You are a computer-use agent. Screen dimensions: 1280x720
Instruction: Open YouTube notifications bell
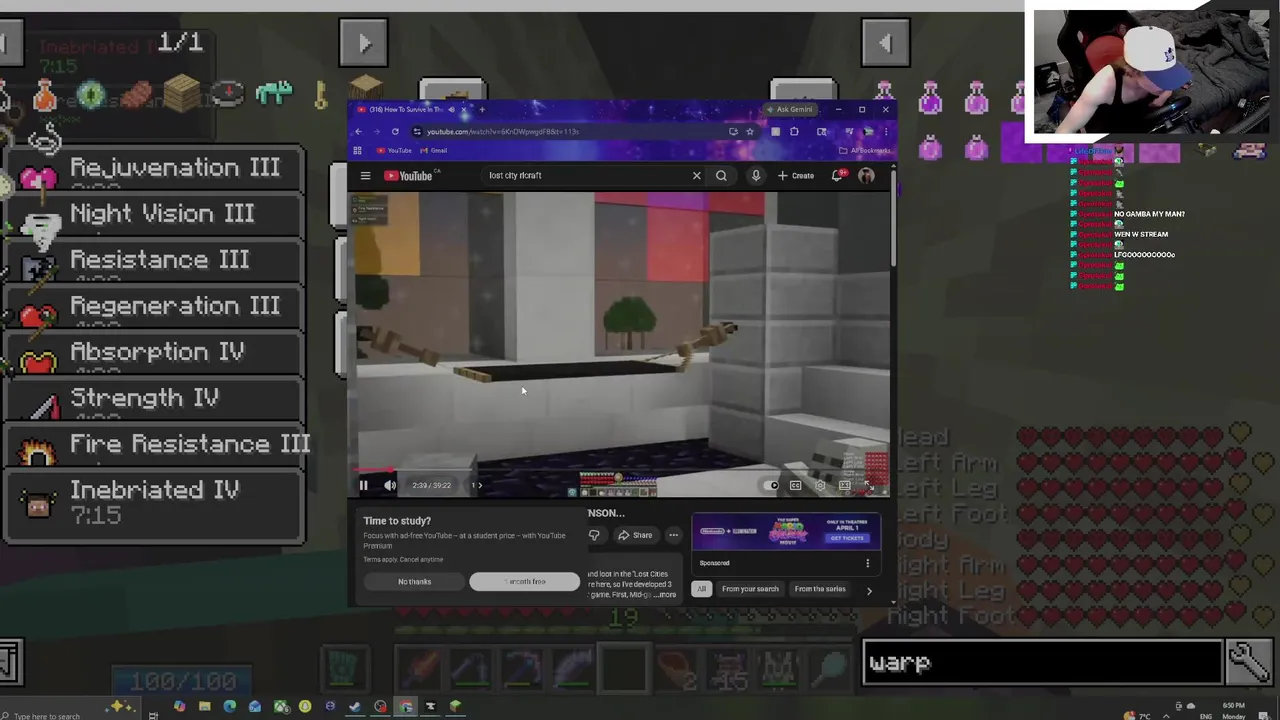click(838, 176)
